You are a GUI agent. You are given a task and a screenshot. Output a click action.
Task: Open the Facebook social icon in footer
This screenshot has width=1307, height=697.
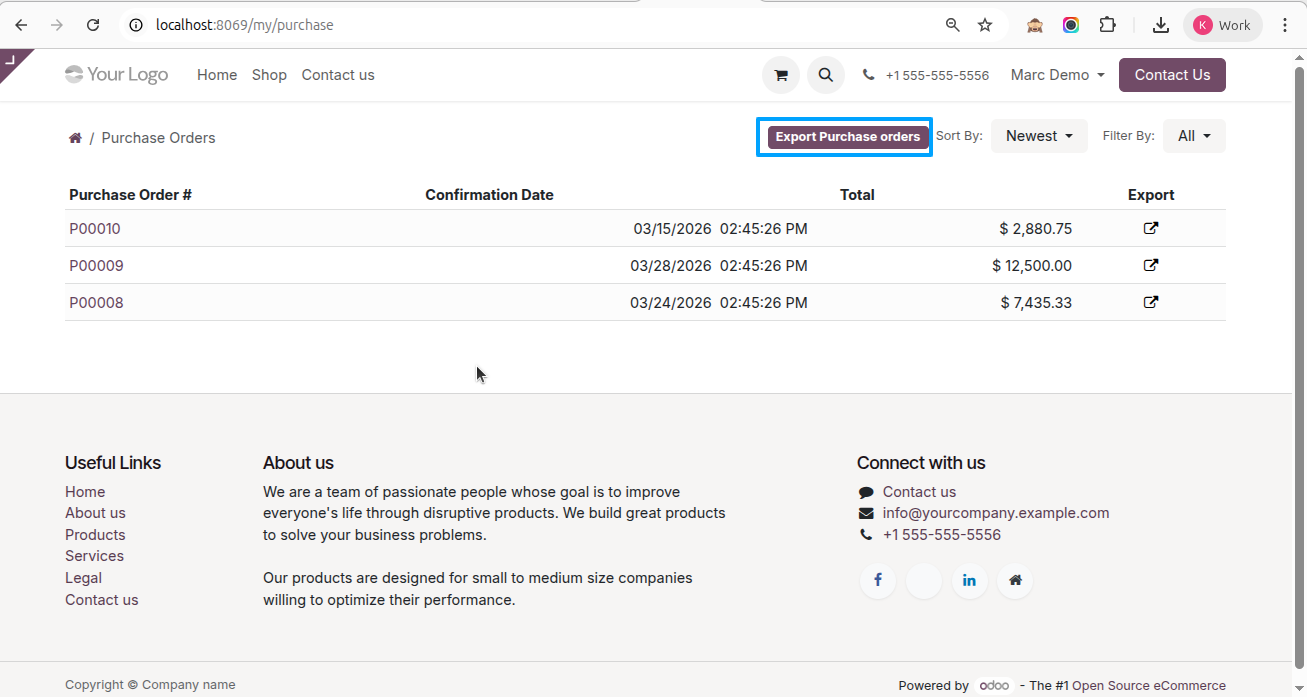(x=878, y=580)
